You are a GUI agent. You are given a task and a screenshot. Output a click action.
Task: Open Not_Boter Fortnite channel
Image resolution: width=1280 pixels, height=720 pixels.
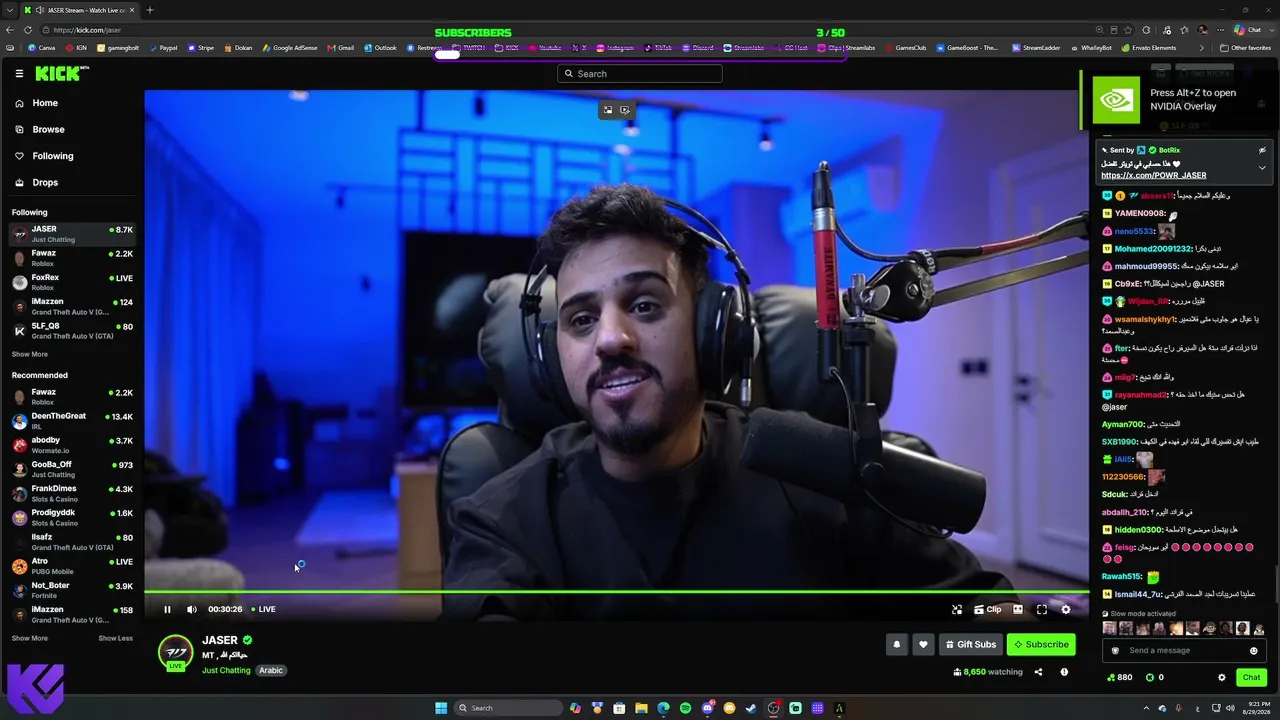pyautogui.click(x=72, y=590)
